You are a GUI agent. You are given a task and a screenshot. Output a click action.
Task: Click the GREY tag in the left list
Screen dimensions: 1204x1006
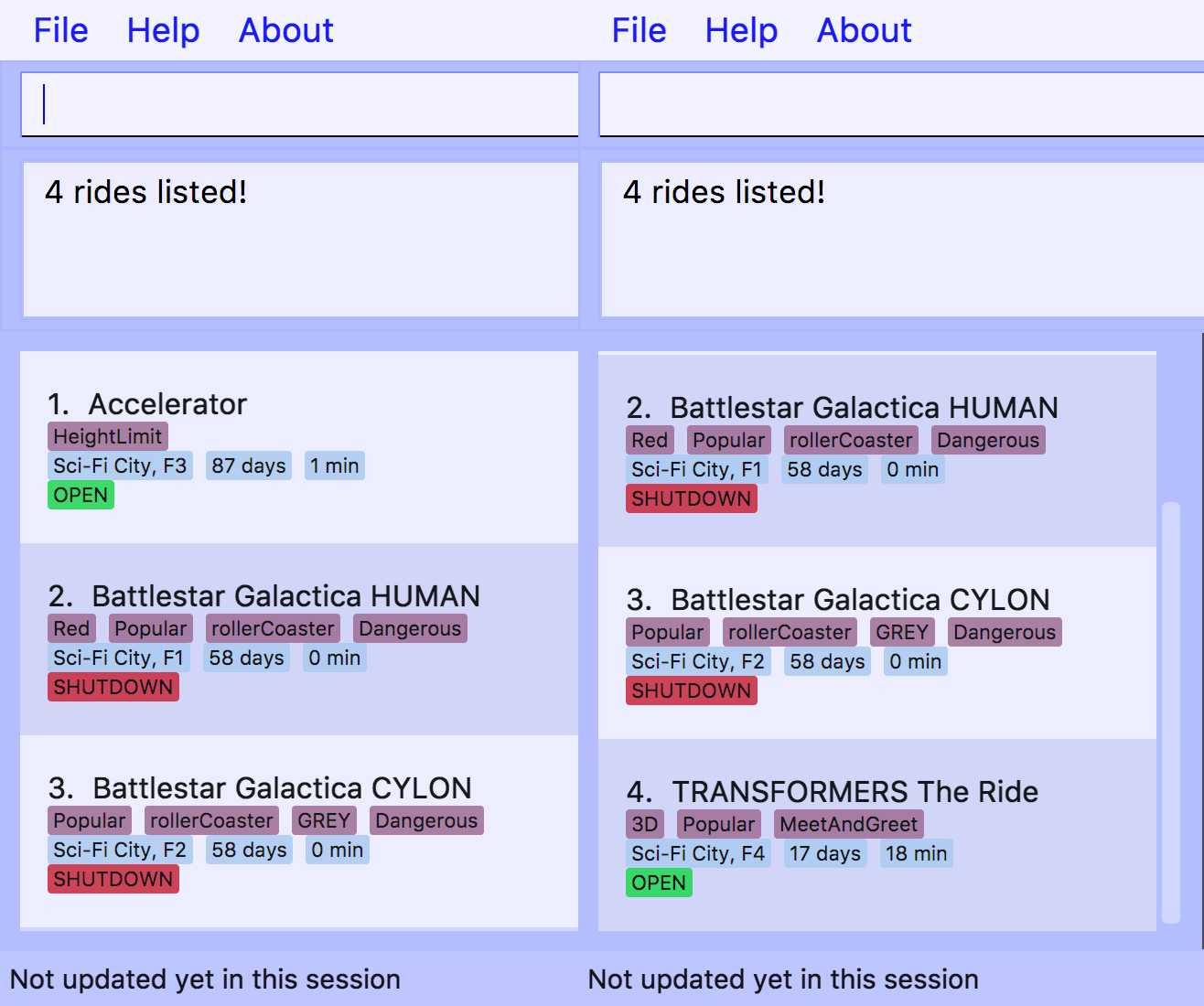(x=324, y=820)
